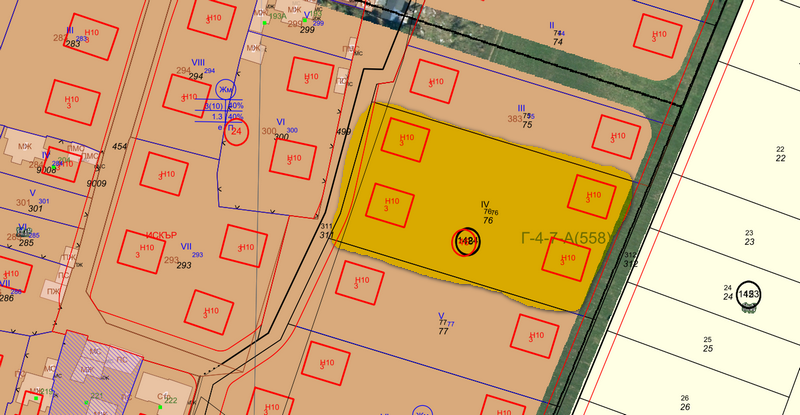
Task: Click the 454 road parcel label
Action: click(120, 147)
